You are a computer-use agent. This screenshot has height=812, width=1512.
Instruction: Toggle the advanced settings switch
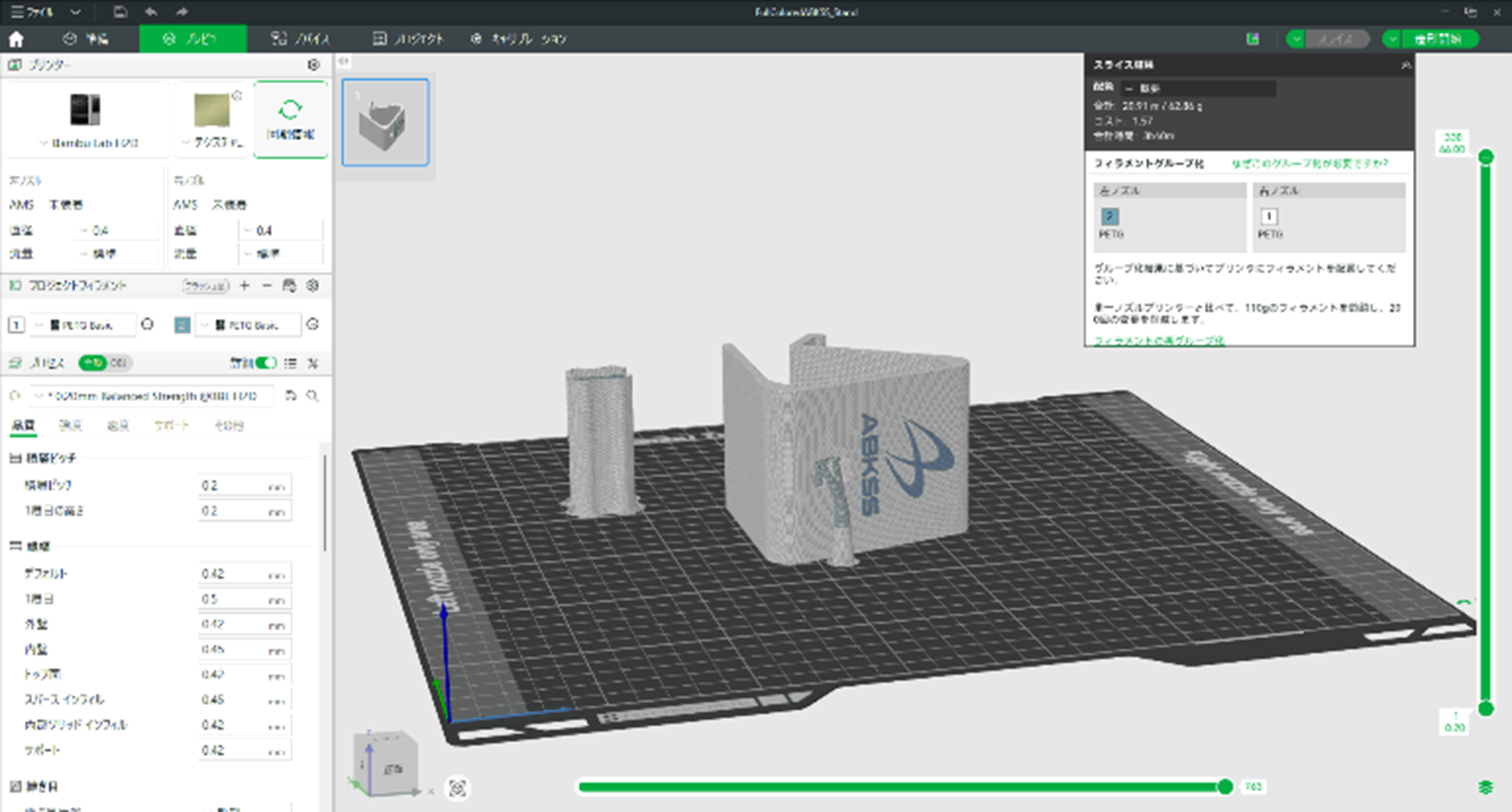[x=265, y=364]
